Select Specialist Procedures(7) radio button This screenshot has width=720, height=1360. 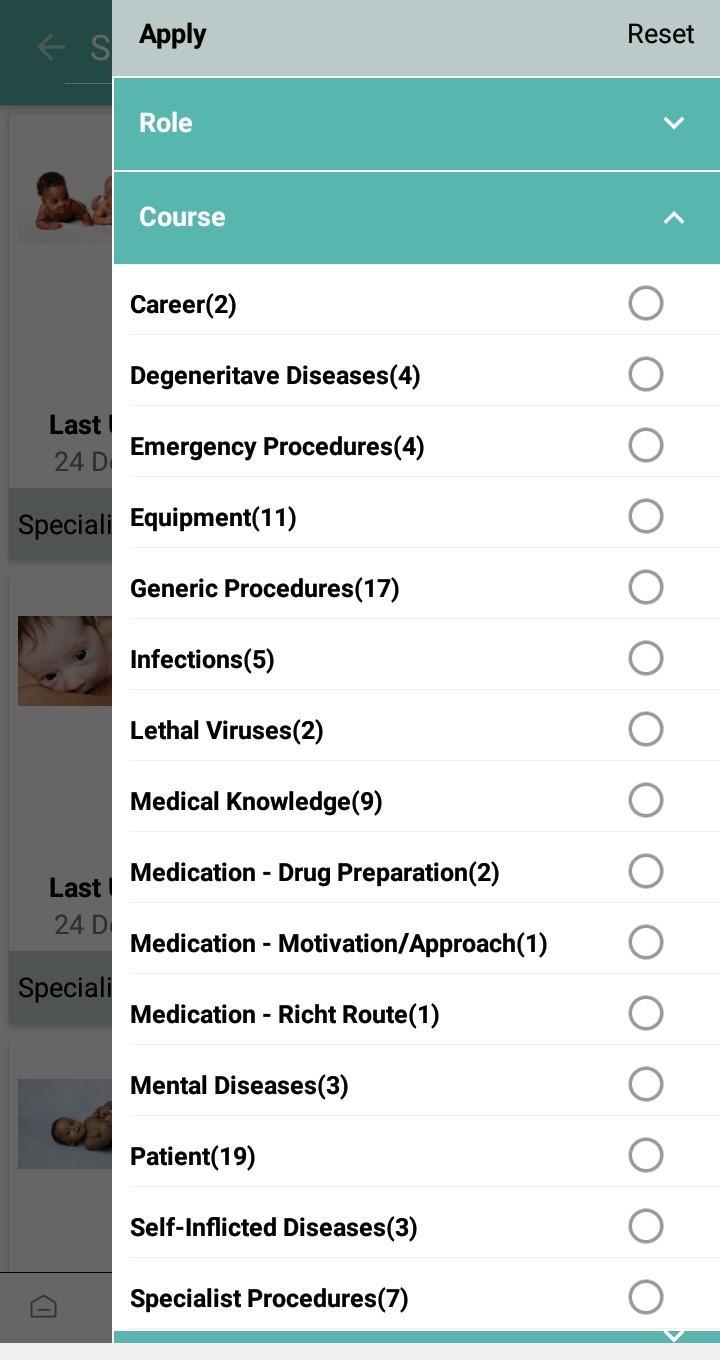(x=646, y=1297)
